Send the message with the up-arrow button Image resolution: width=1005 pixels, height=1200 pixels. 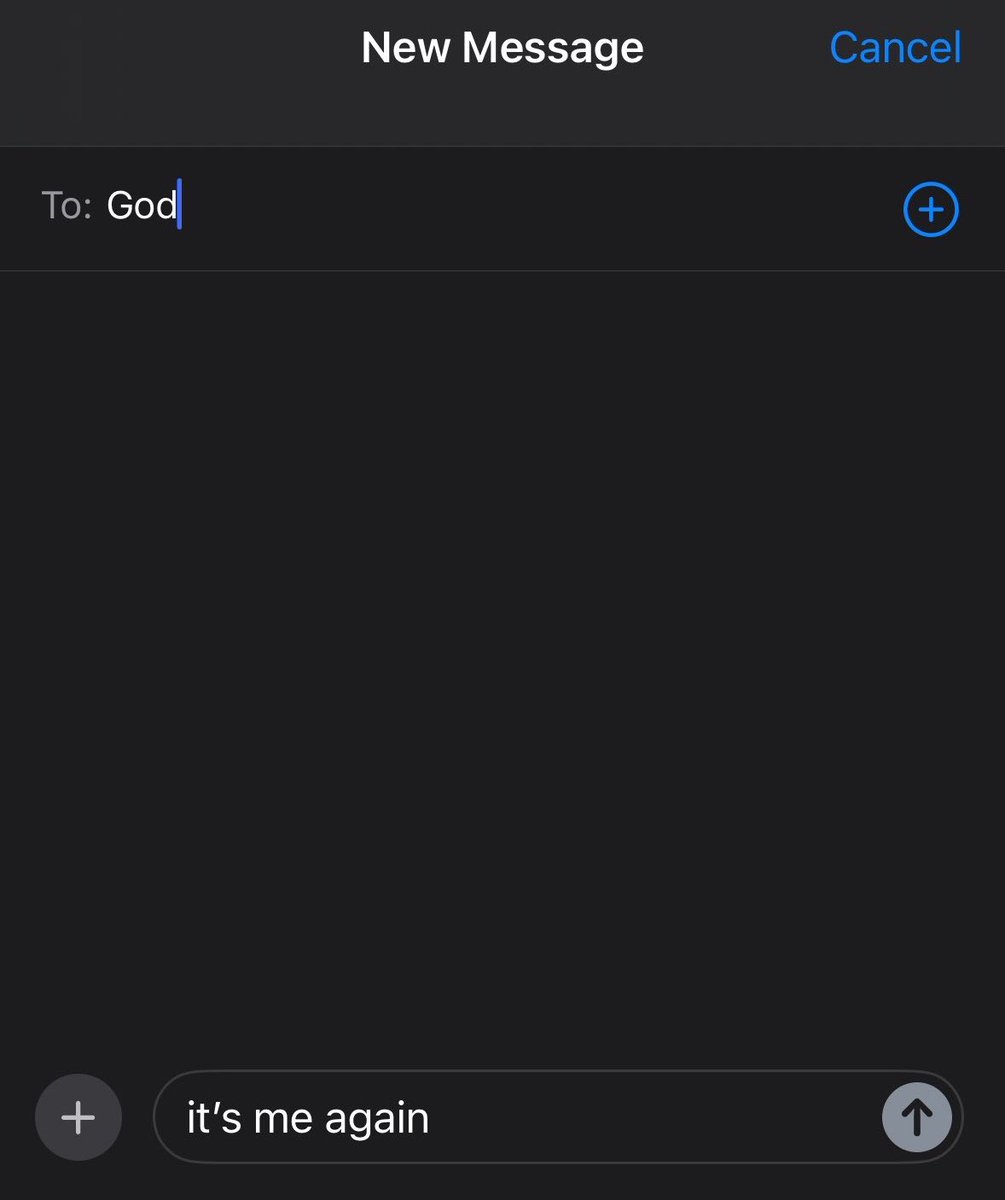pyautogui.click(x=916, y=1117)
